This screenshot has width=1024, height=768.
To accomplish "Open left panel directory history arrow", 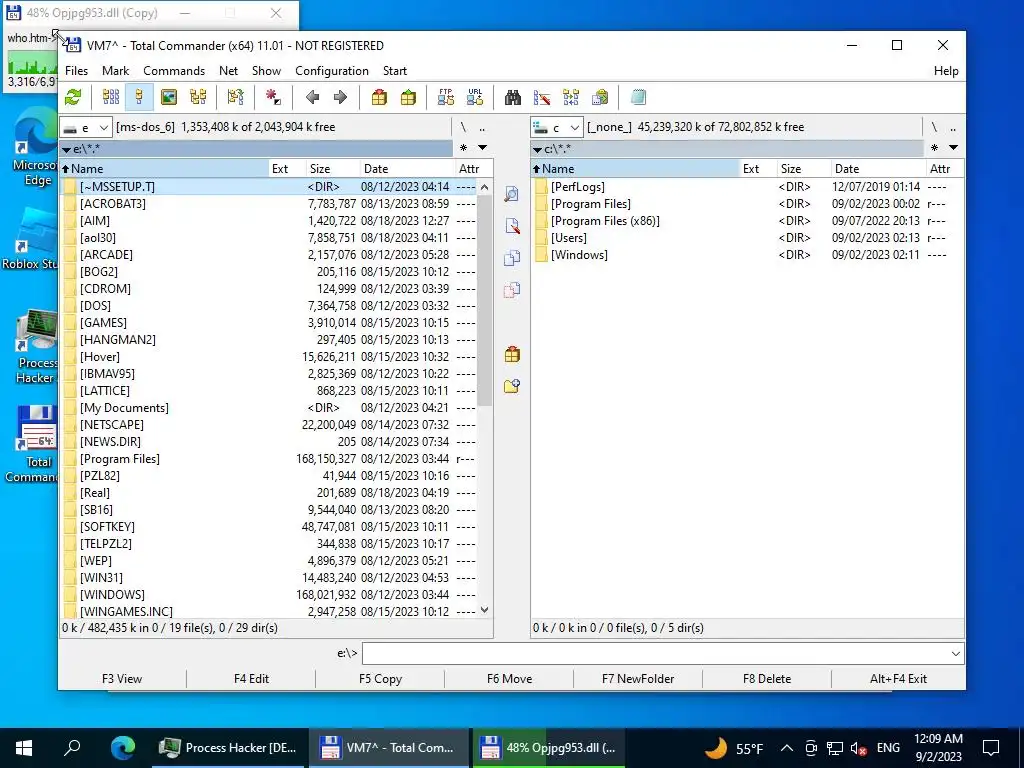I will [x=483, y=148].
